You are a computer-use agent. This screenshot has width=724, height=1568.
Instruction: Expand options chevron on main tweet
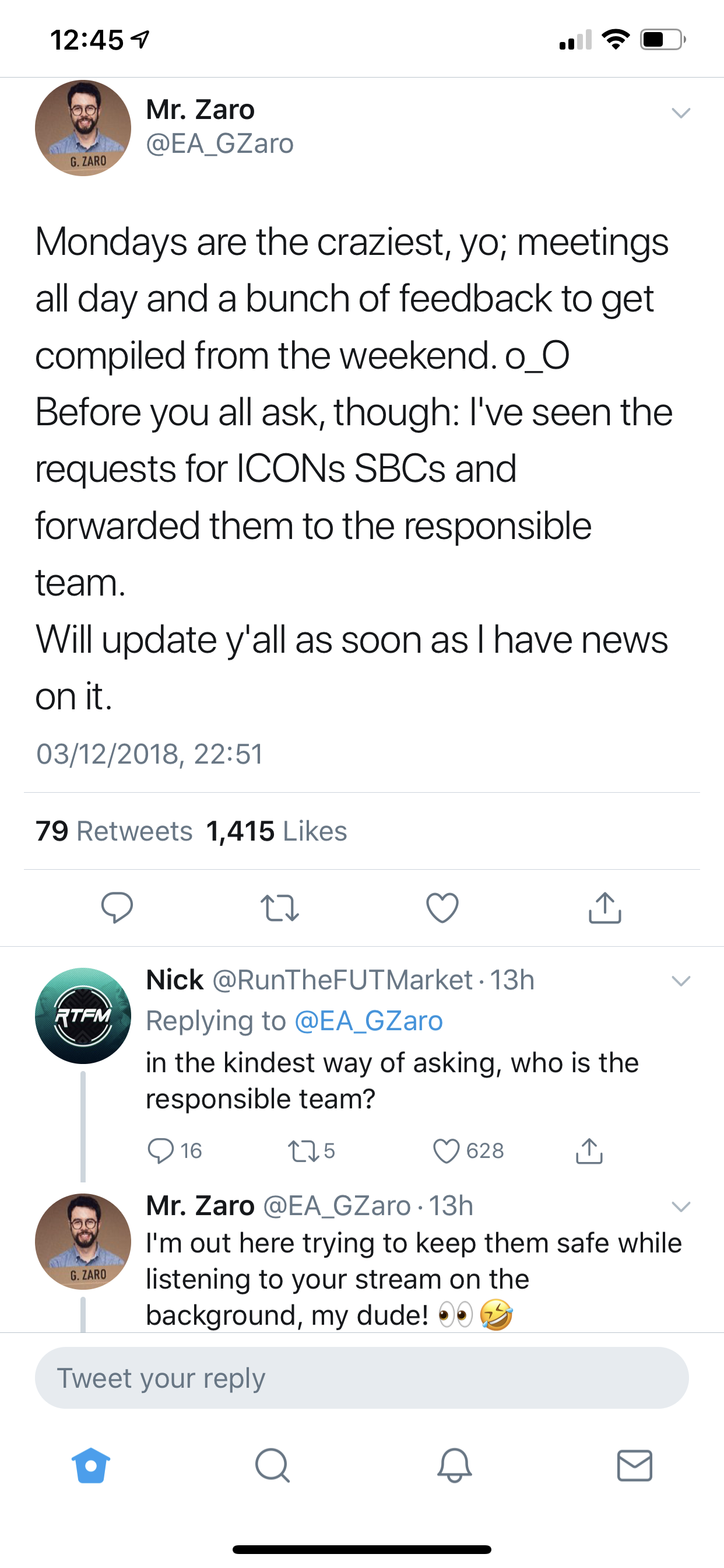(680, 113)
